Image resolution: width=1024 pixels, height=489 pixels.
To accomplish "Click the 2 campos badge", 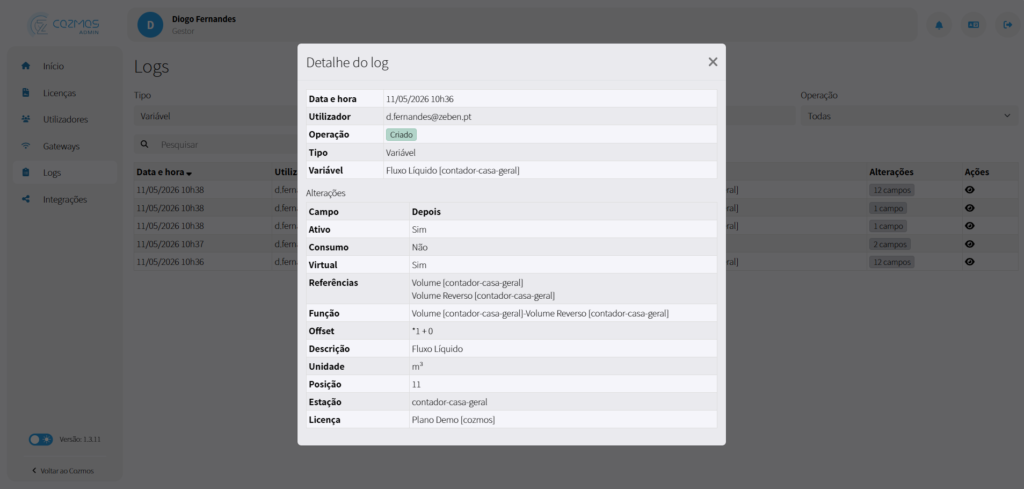I will [889, 244].
